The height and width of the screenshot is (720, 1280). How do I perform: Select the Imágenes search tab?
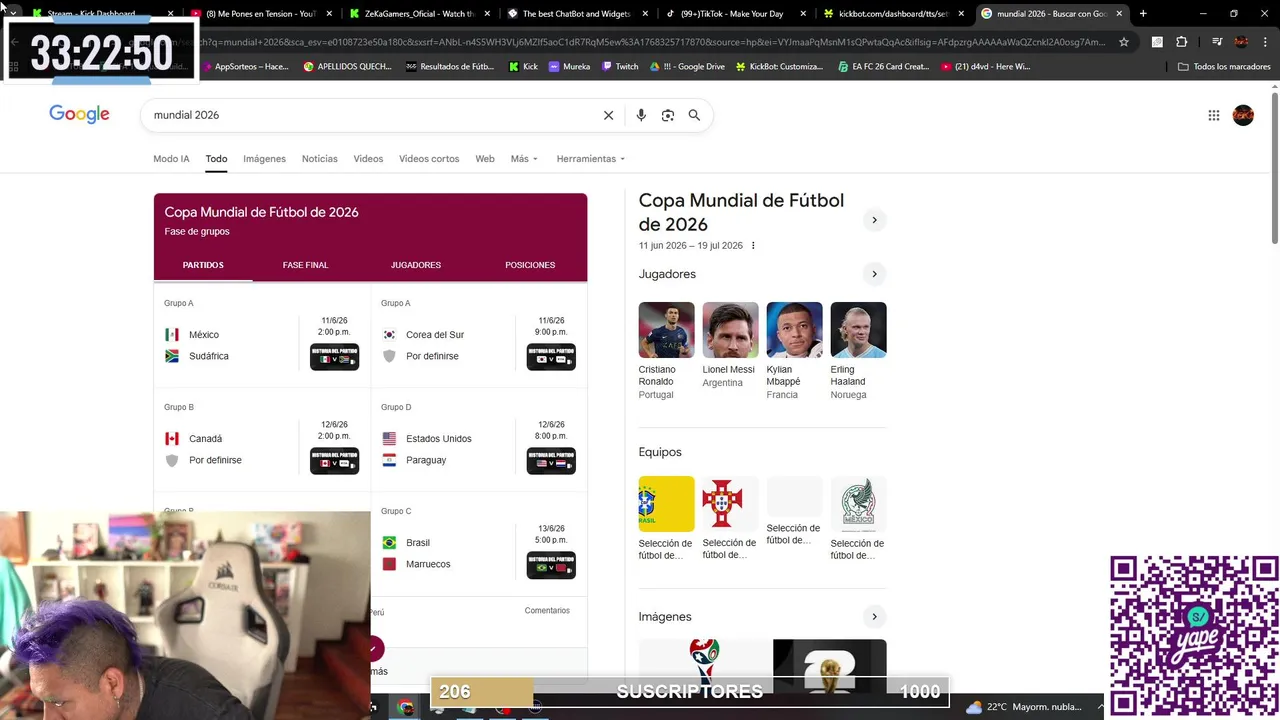(264, 159)
